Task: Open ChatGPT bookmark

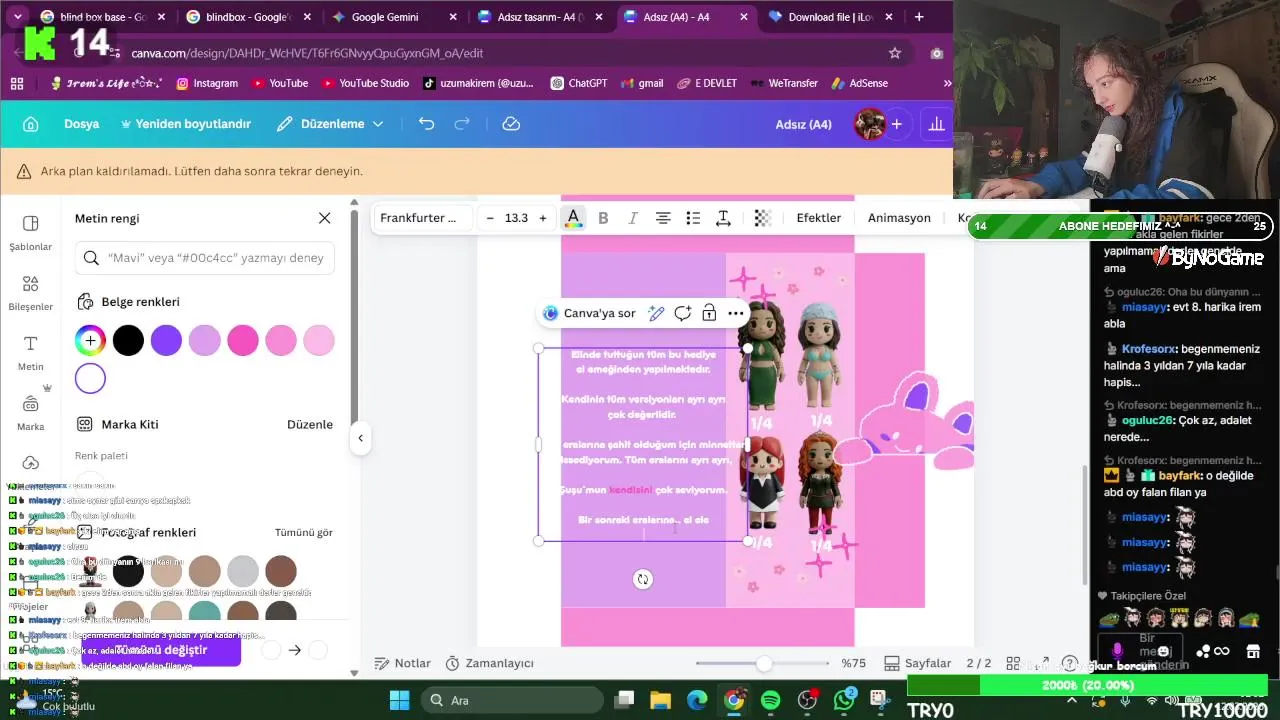Action: (579, 83)
